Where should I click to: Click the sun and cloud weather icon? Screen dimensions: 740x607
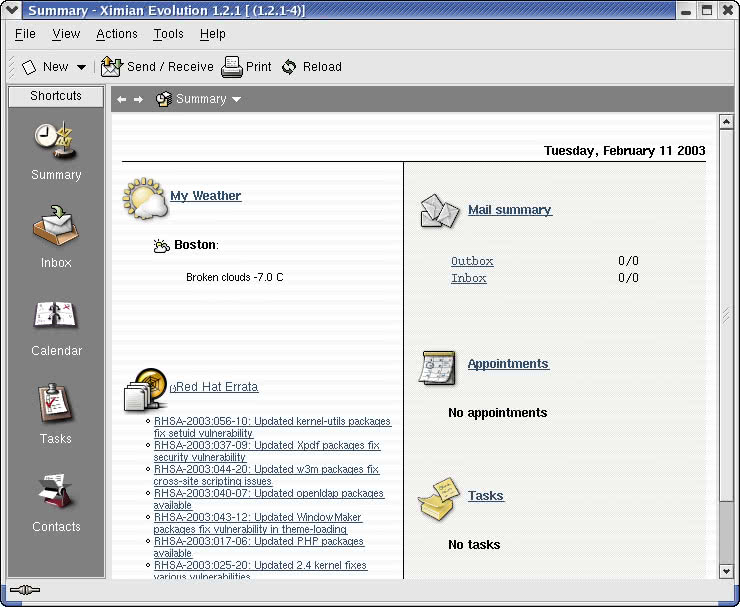145,198
